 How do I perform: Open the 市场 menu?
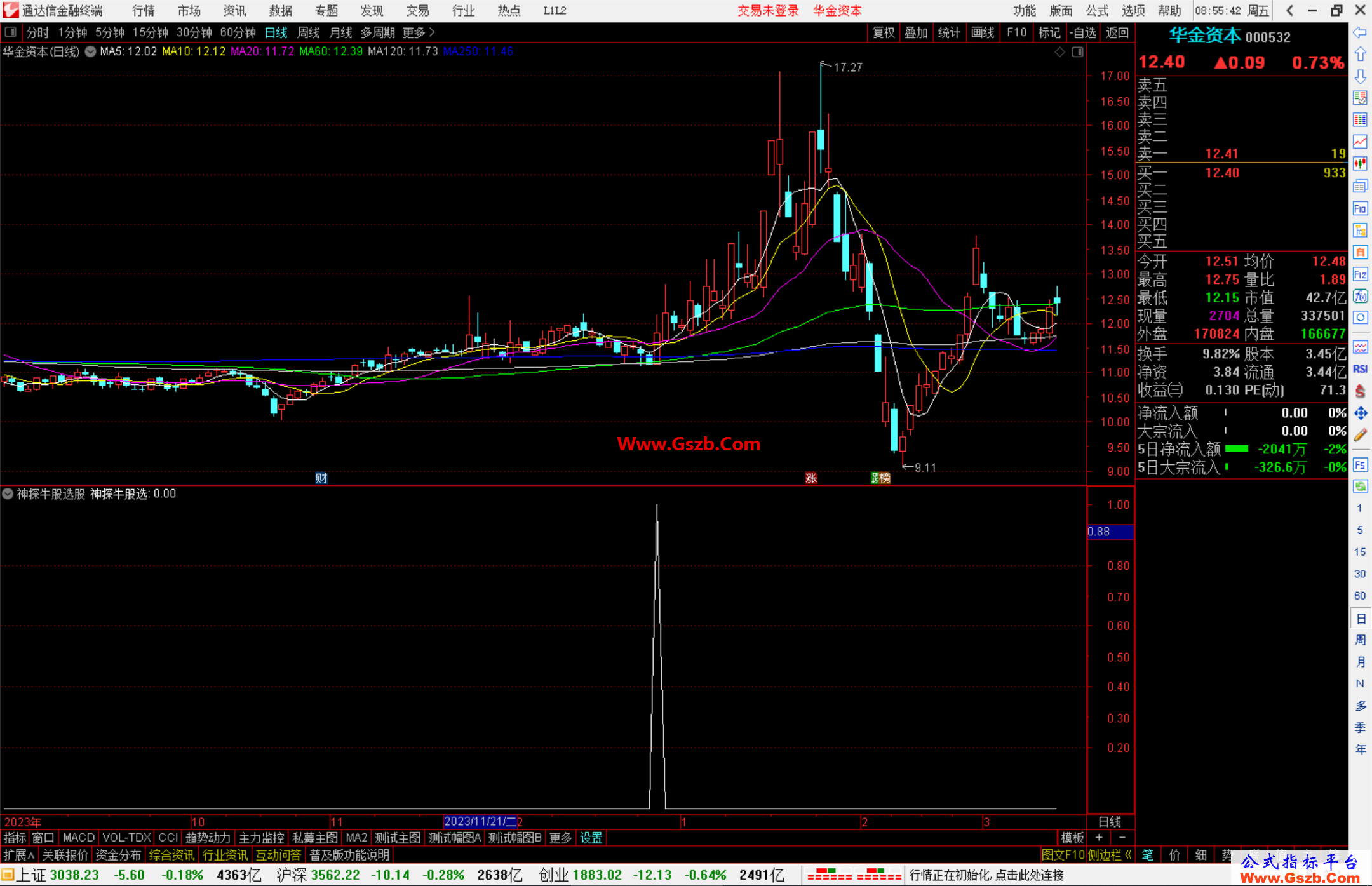point(189,11)
